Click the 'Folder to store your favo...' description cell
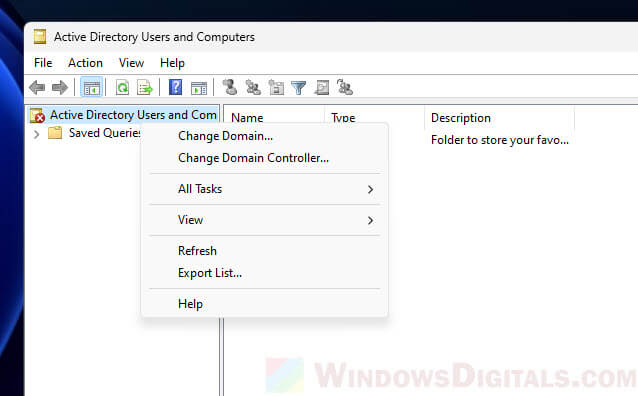This screenshot has width=638, height=396. [500, 140]
